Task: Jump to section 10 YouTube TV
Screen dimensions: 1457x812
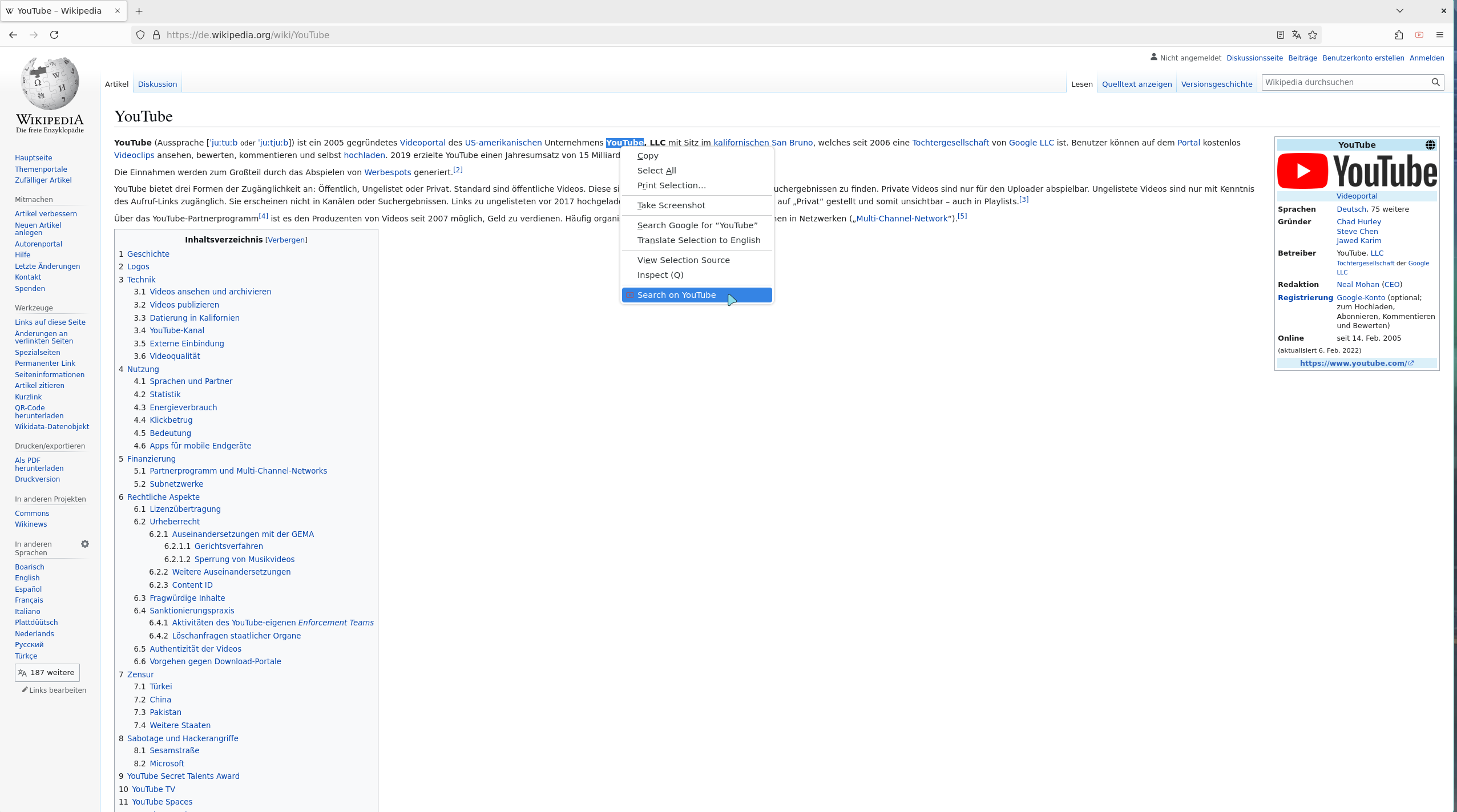Action: pyautogui.click(x=153, y=789)
